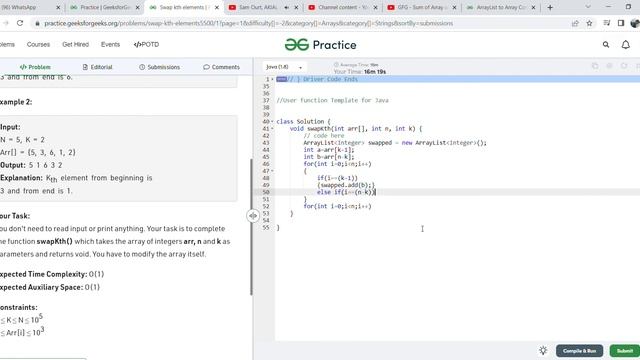Switch to WhatsApp browser tab

tap(24, 7)
